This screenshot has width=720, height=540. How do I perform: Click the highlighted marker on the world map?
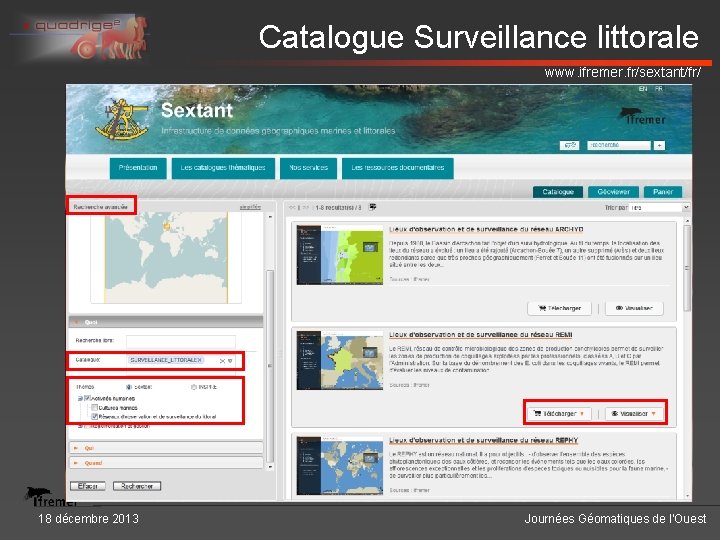click(166, 226)
